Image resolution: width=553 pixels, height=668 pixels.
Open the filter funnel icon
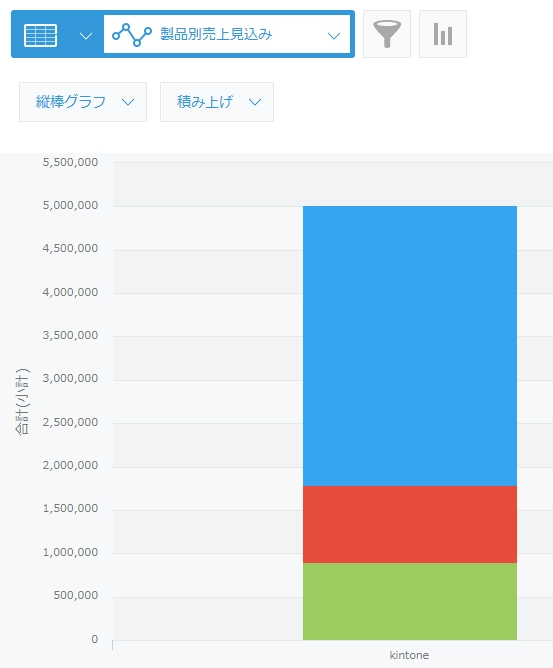point(387,34)
